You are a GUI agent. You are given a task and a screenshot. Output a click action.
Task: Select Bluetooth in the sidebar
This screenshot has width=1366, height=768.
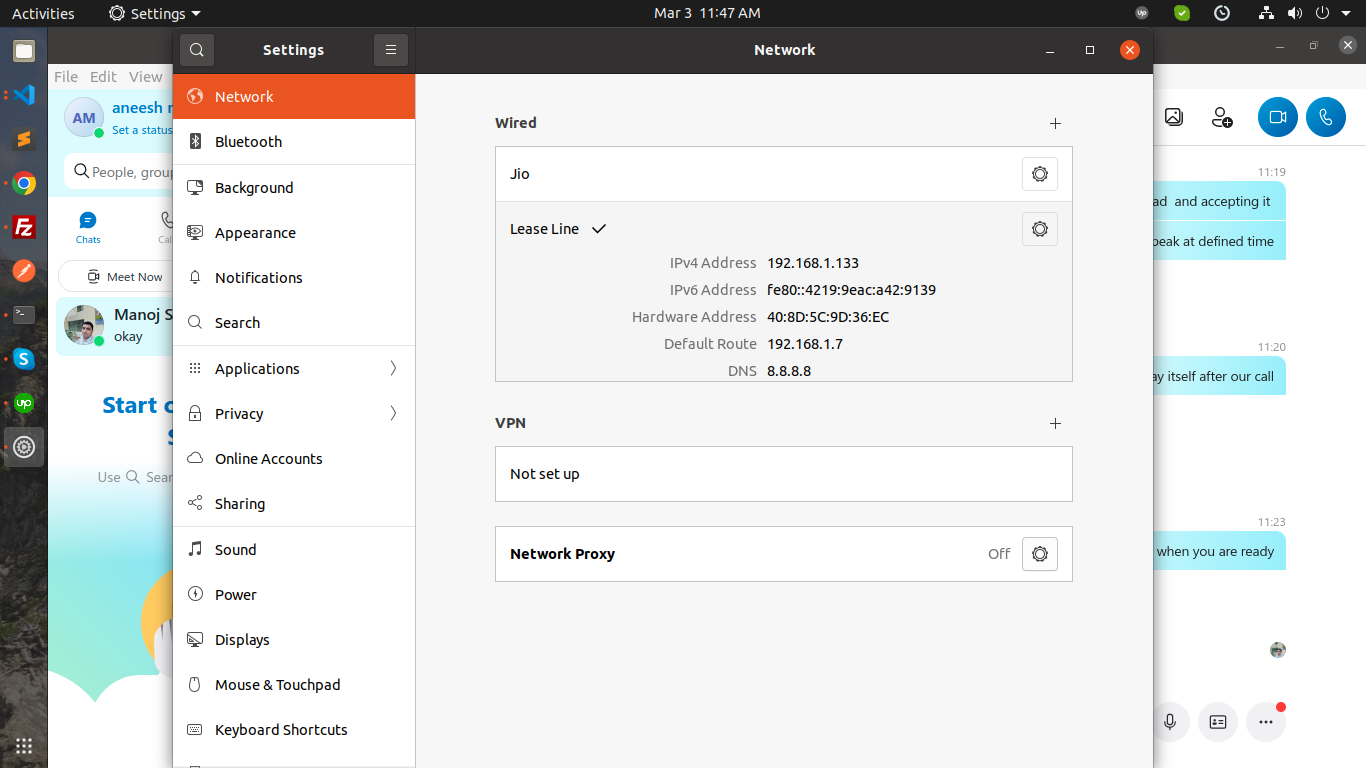pyautogui.click(x=293, y=142)
